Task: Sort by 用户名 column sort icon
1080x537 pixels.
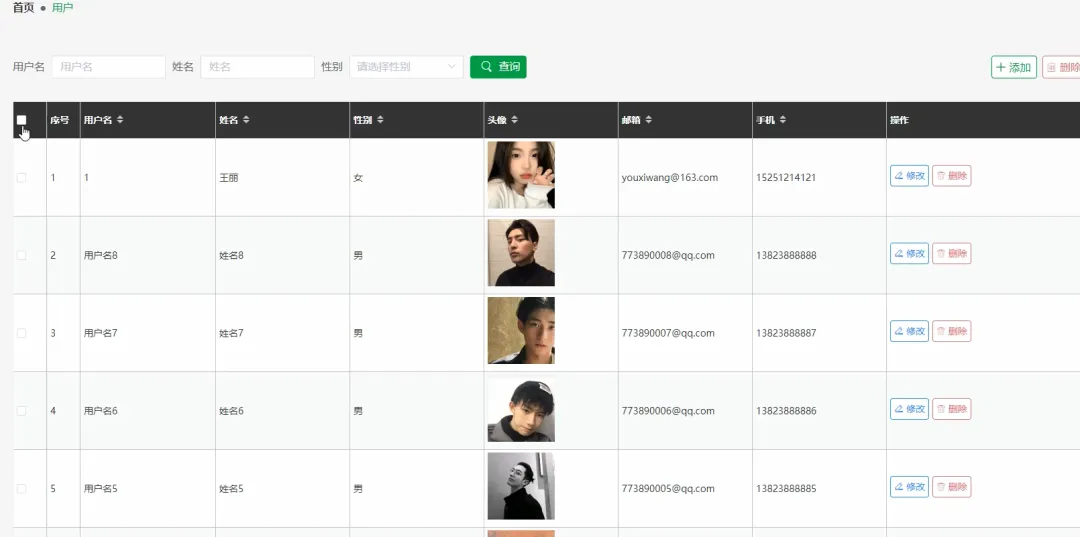Action: [120, 120]
